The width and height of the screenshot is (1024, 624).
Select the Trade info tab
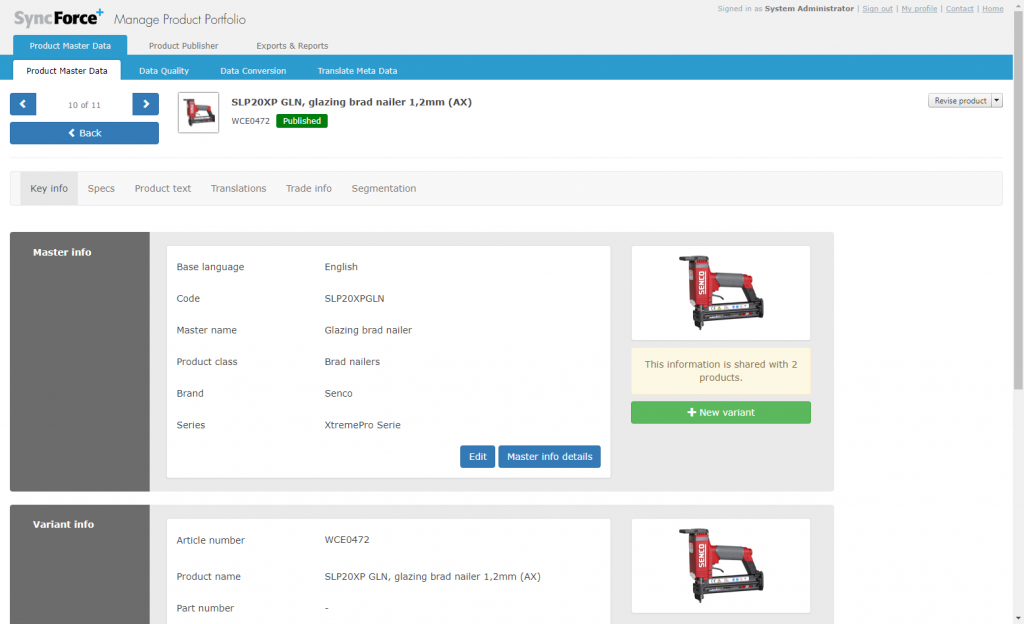pyautogui.click(x=309, y=188)
